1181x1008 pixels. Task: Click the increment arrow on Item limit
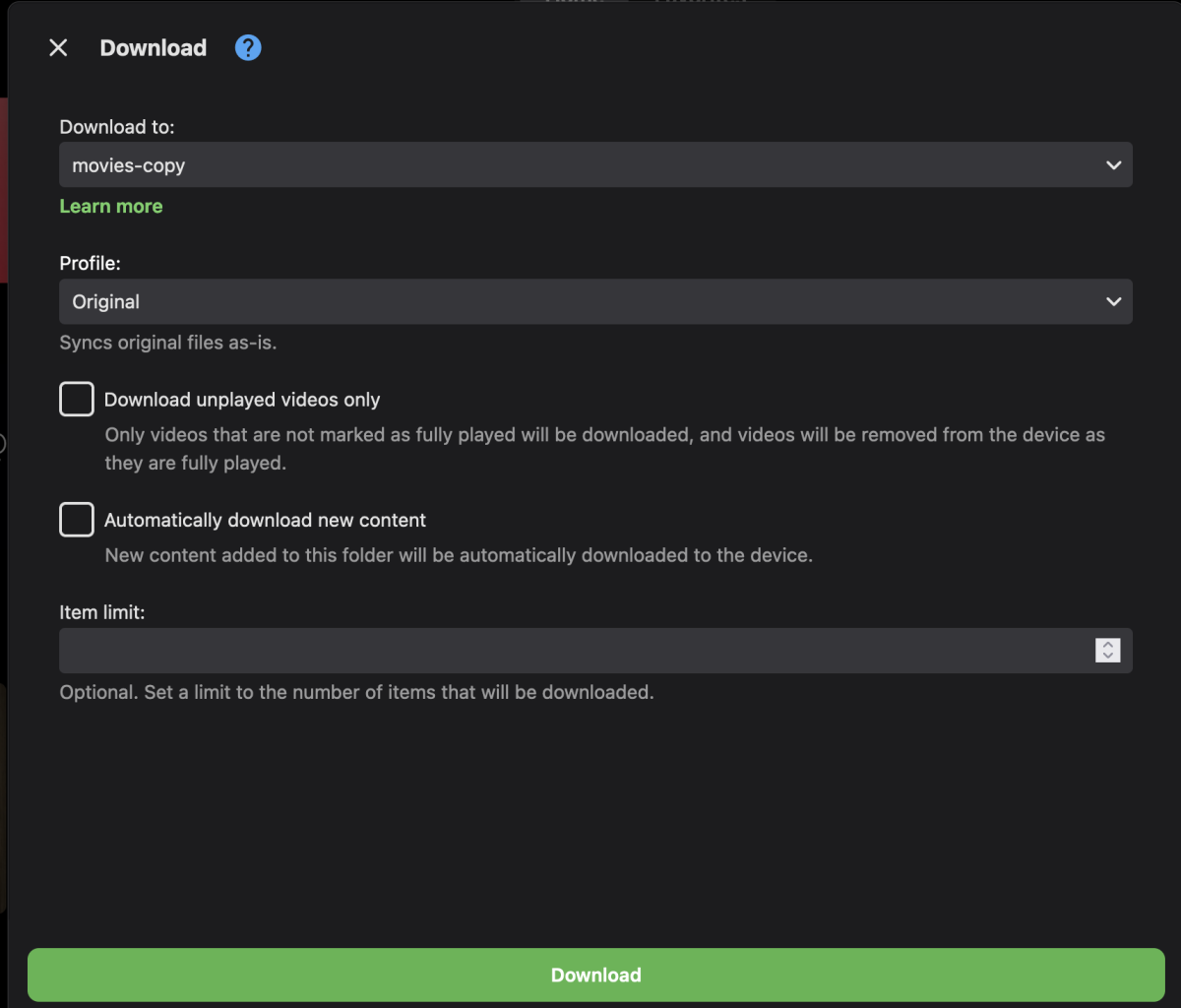point(1108,645)
